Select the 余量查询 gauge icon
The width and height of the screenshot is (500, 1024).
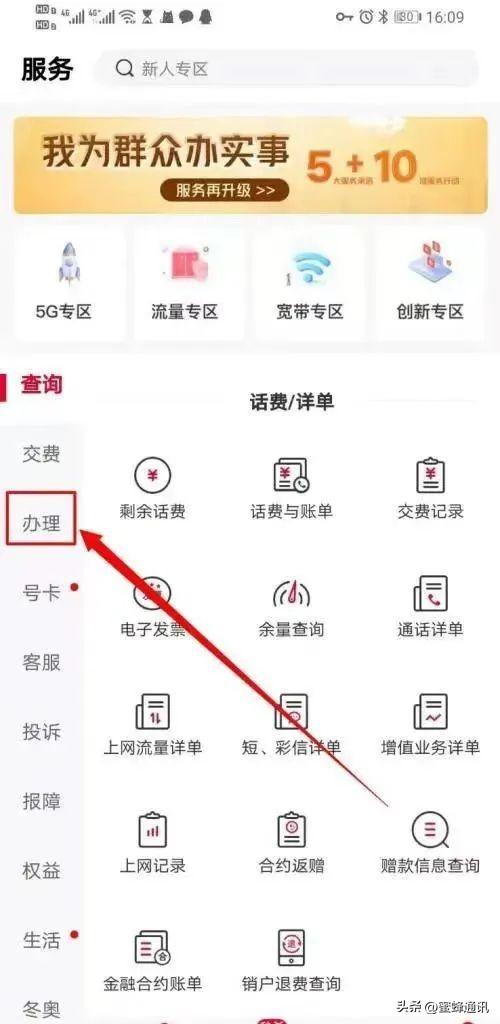pos(291,593)
